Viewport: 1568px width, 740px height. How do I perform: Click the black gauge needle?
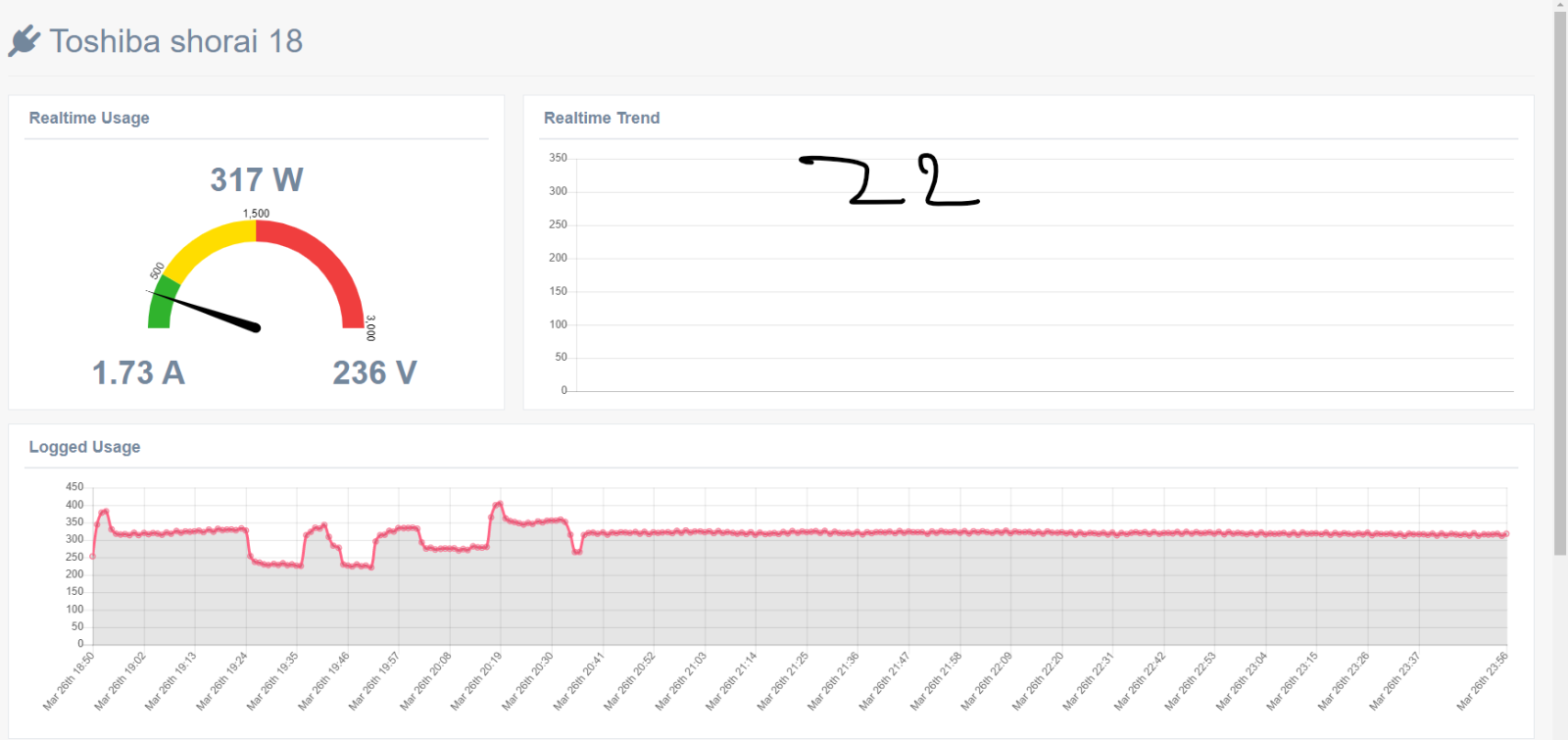206,311
